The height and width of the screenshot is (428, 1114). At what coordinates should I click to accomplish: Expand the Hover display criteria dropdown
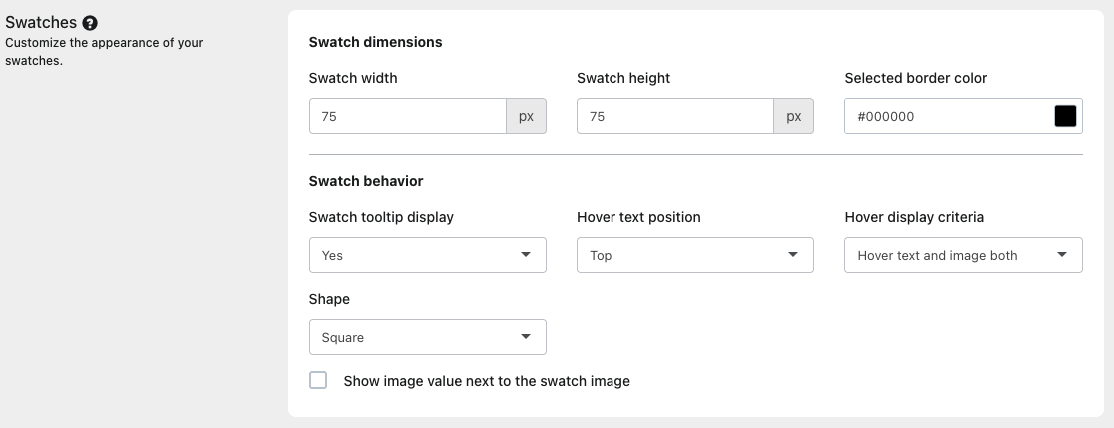pyautogui.click(x=962, y=255)
